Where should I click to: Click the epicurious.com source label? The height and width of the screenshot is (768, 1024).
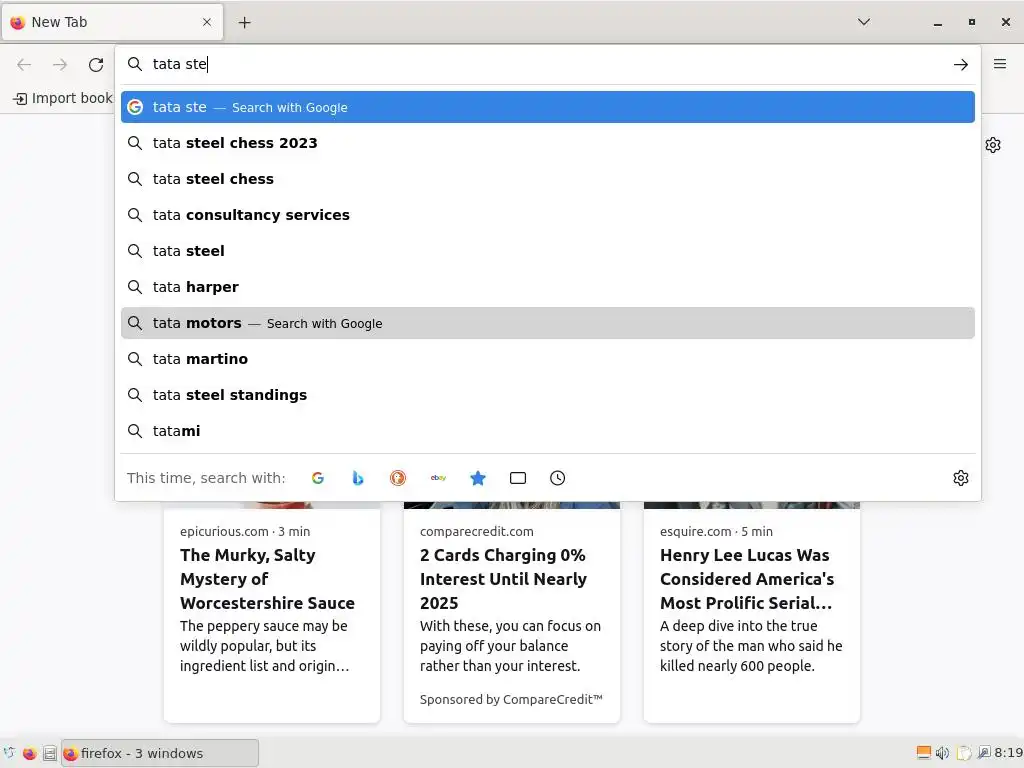[224, 532]
